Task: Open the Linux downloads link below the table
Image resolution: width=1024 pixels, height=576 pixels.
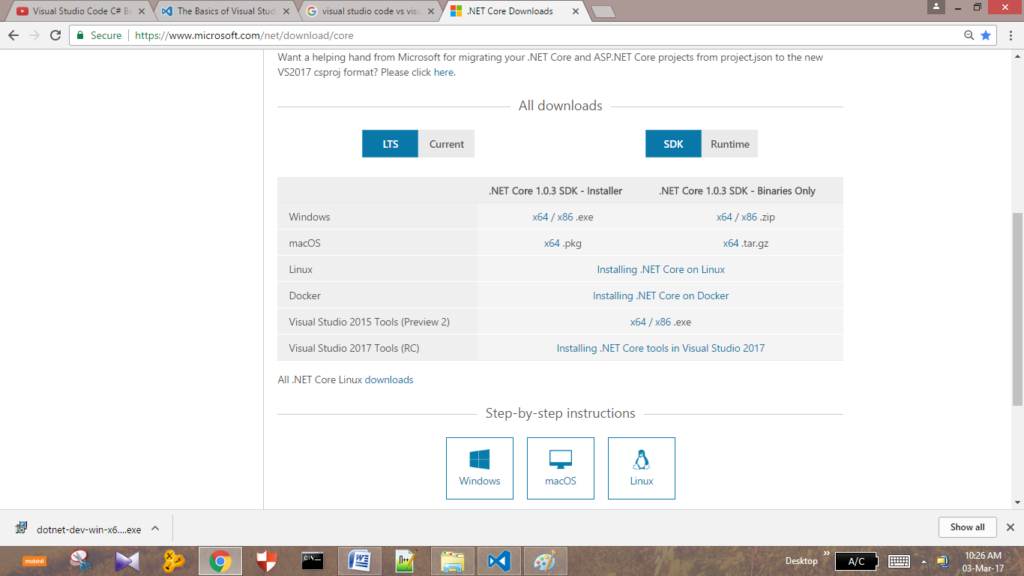Action: click(389, 379)
